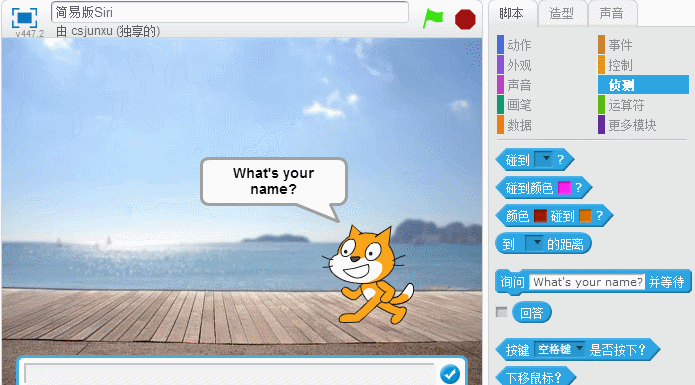Click version label v447.2
Image resolution: width=695 pixels, height=385 pixels.
(29, 33)
